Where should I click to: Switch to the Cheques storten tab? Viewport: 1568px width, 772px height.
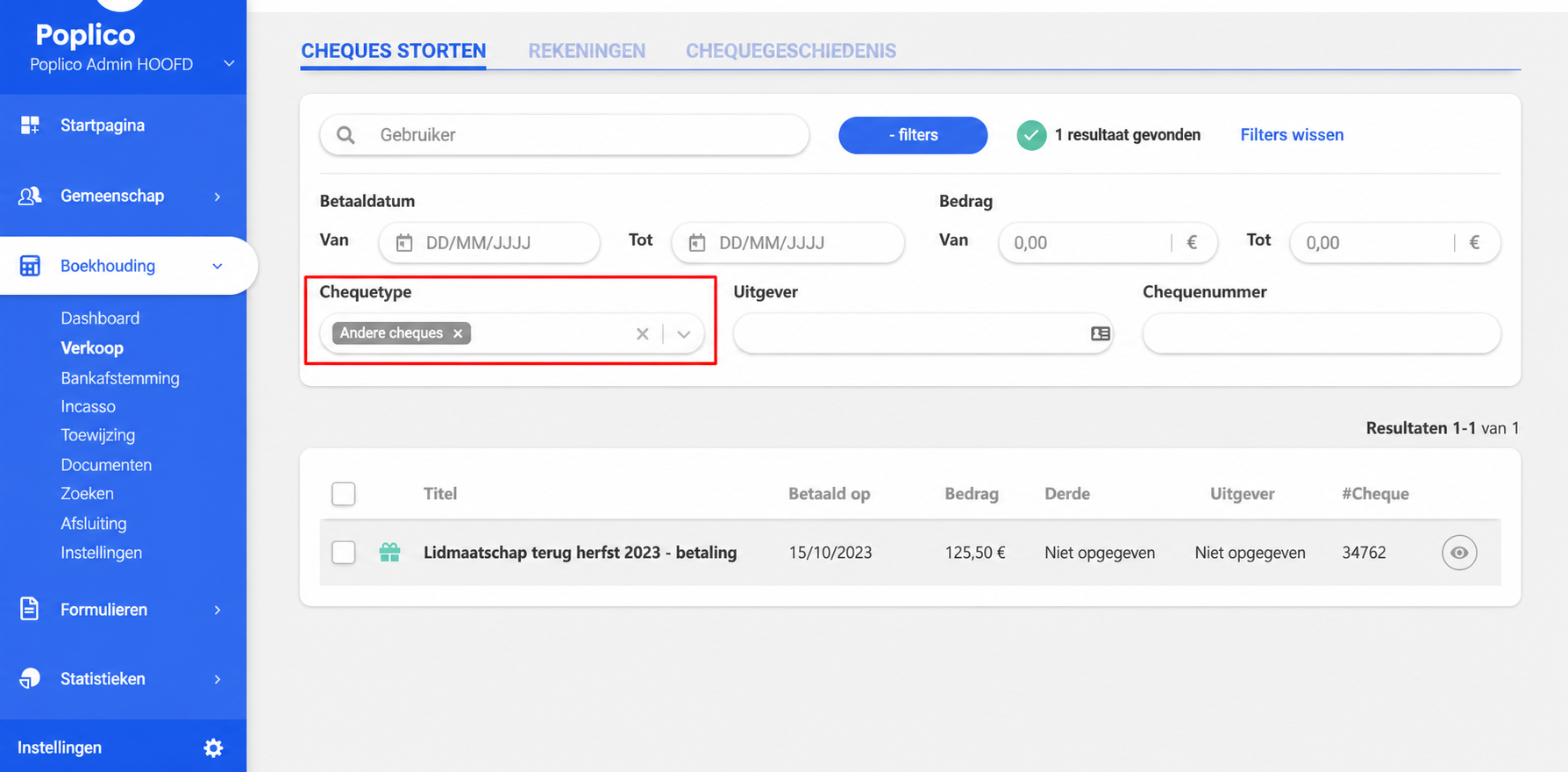394,51
